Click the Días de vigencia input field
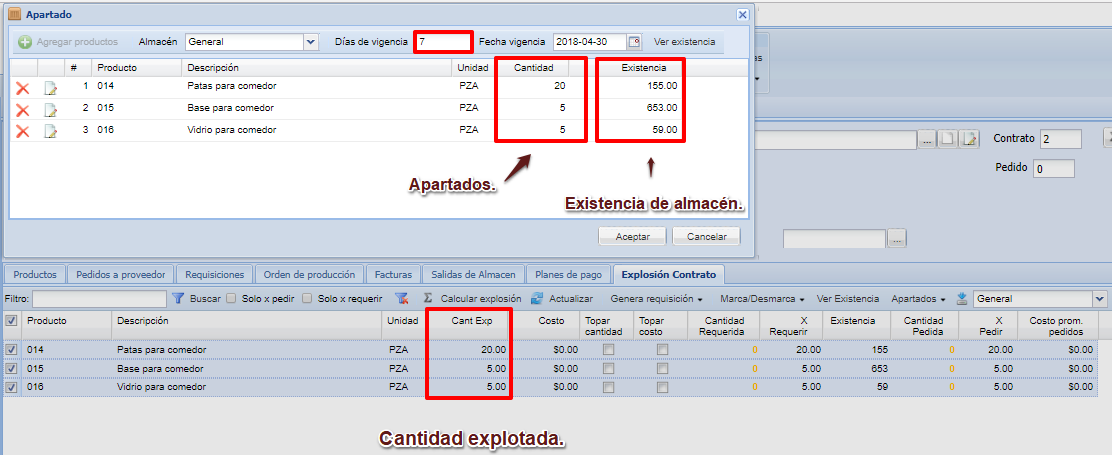The width and height of the screenshot is (1112, 455). pos(443,42)
